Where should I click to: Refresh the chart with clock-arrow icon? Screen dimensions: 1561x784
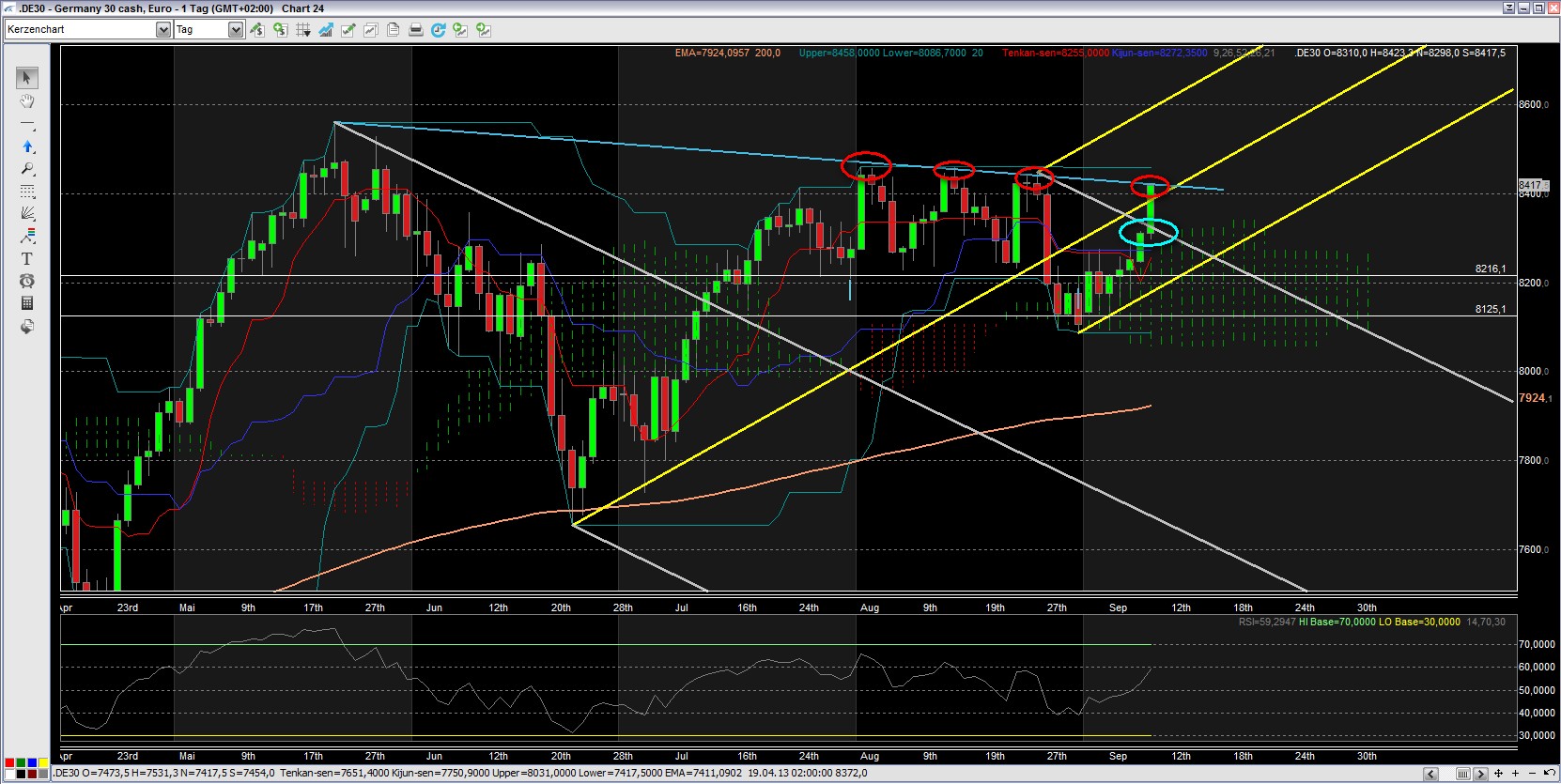coord(438,30)
